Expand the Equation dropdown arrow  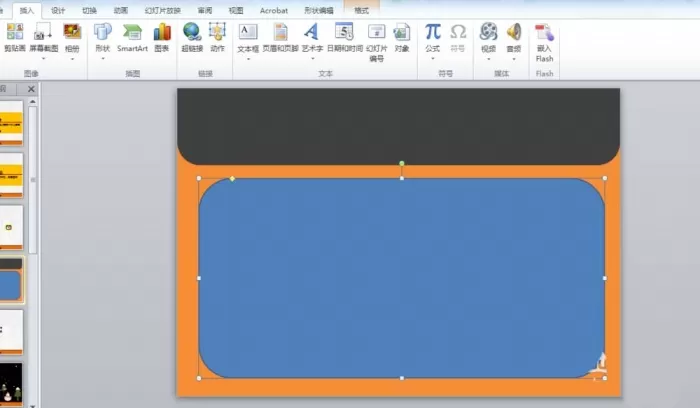(433, 58)
